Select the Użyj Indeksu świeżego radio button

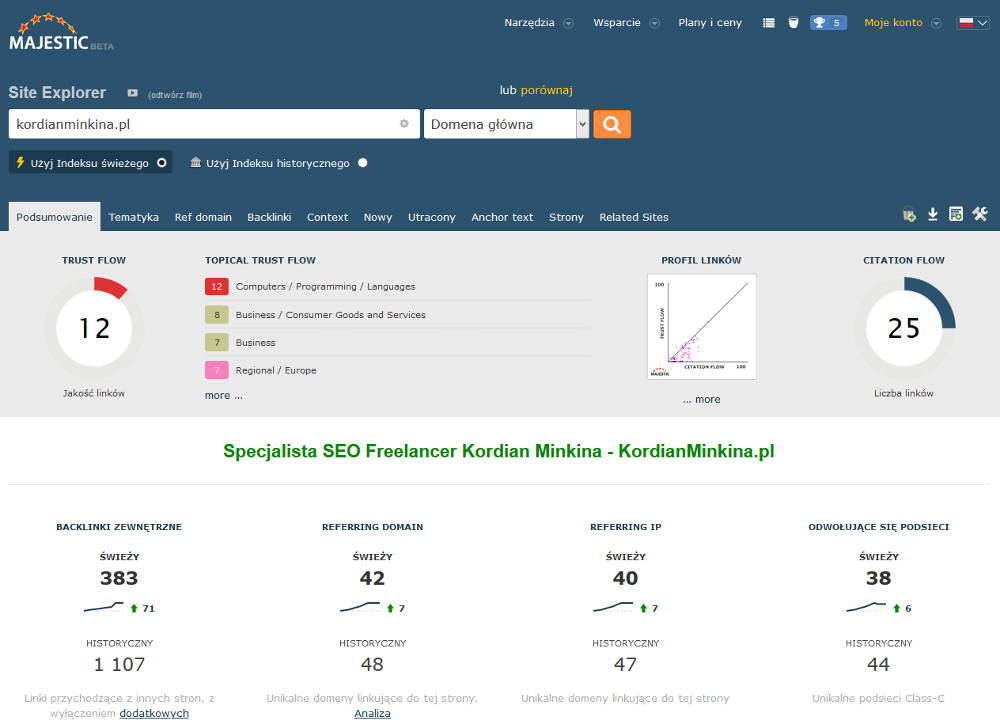(161, 162)
